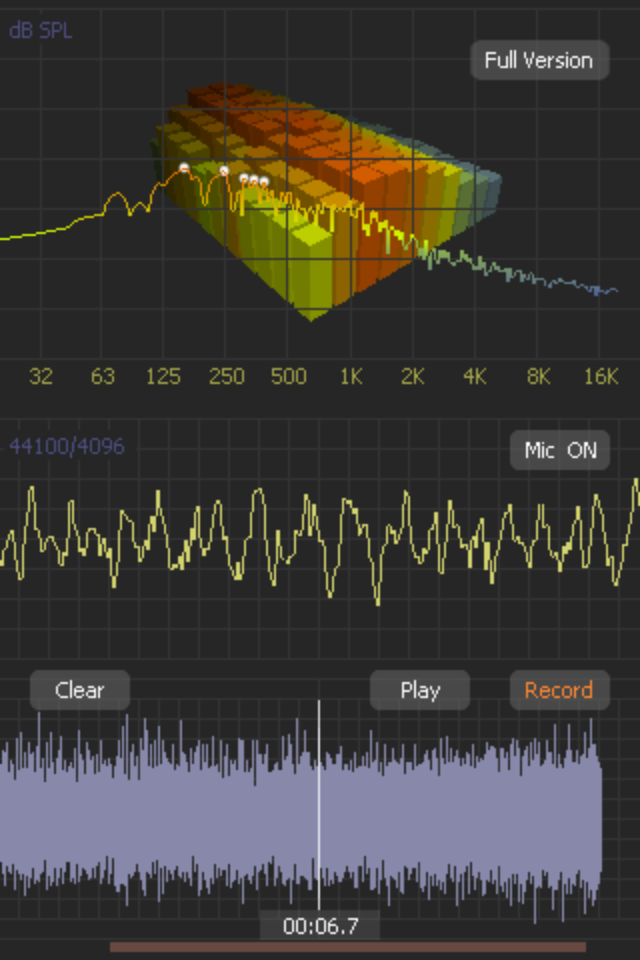640x960 pixels.
Task: Click the 44100/4096 sample rate label
Action: tap(67, 446)
